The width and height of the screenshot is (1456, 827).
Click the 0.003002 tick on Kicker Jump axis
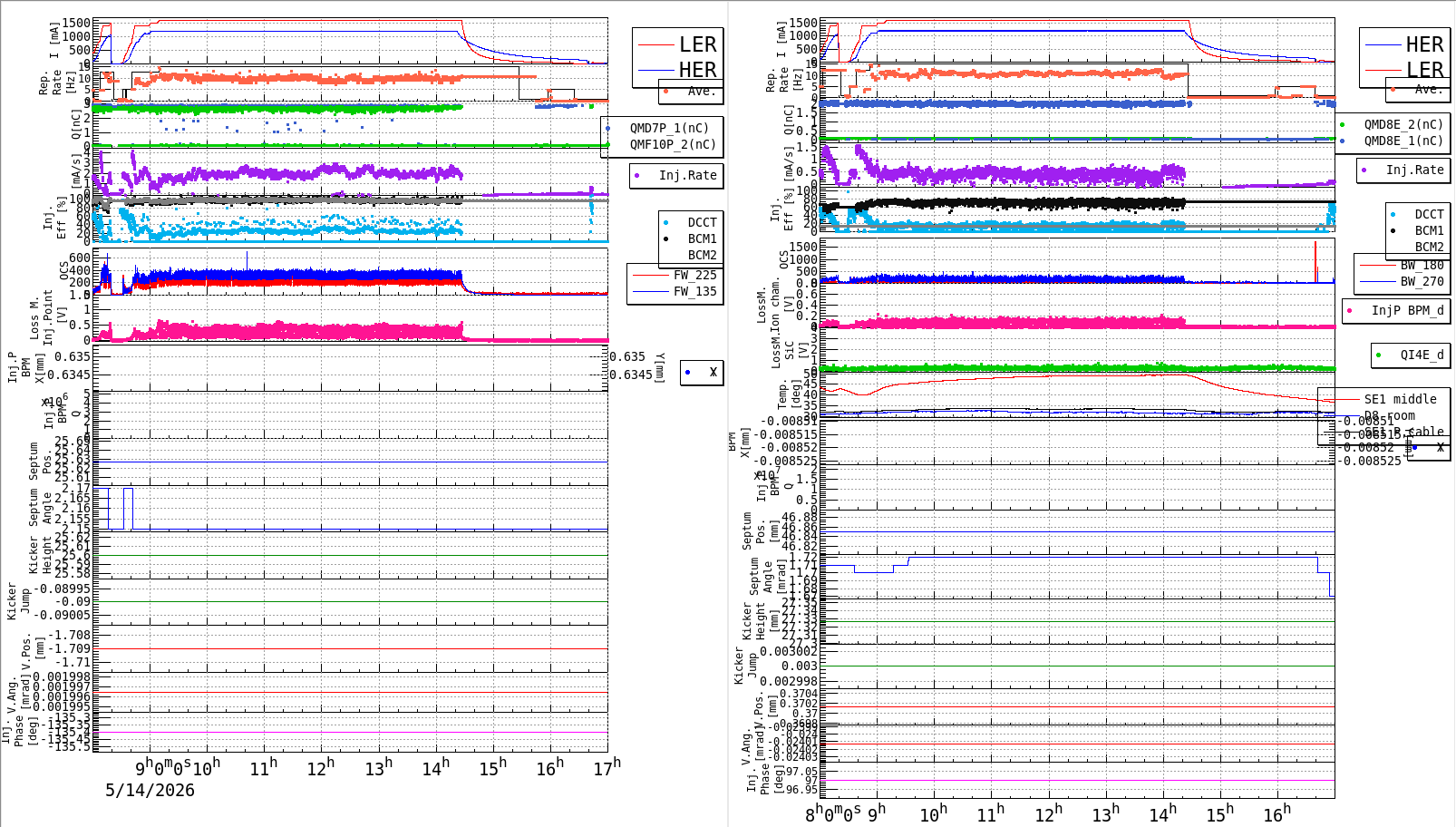pyautogui.click(x=789, y=651)
